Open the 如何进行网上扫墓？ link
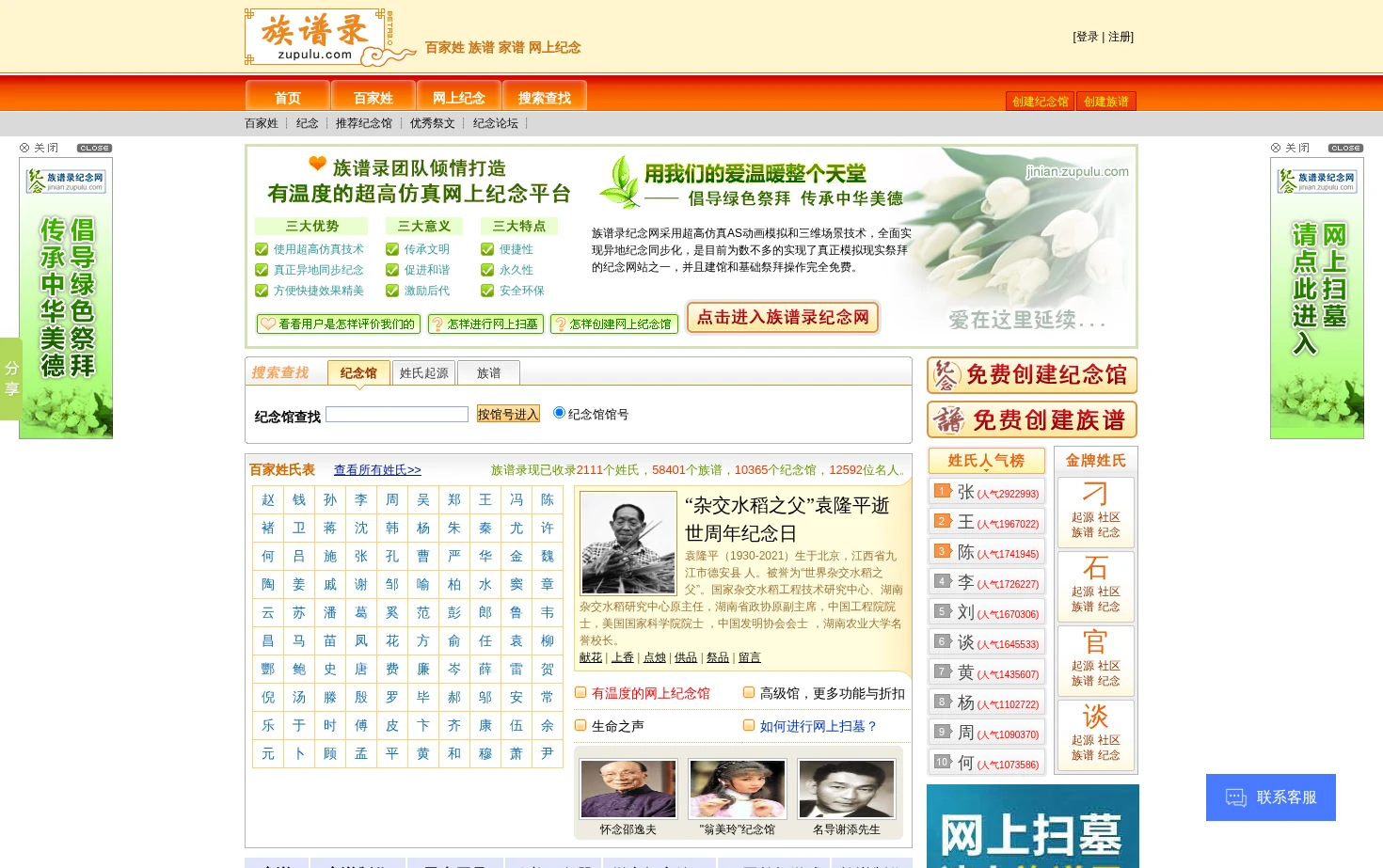Viewport: 1383px width, 868px height. pos(819,726)
